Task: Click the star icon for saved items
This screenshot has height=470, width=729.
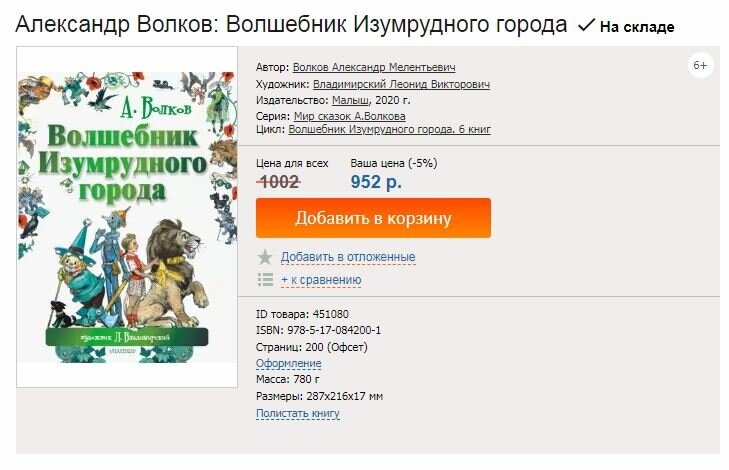Action: (265, 257)
